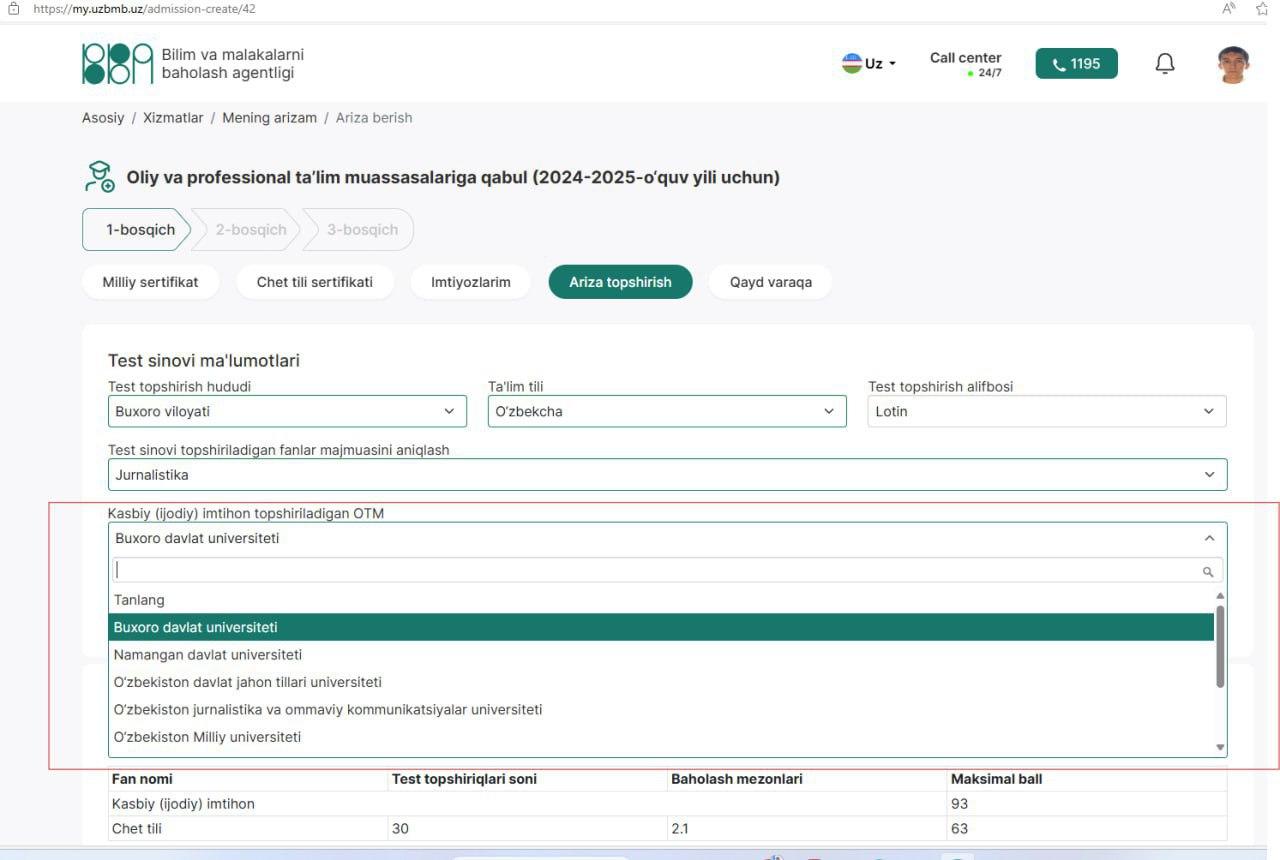
Task: Open the Jurnalistika subject set dropdown
Action: 667,474
